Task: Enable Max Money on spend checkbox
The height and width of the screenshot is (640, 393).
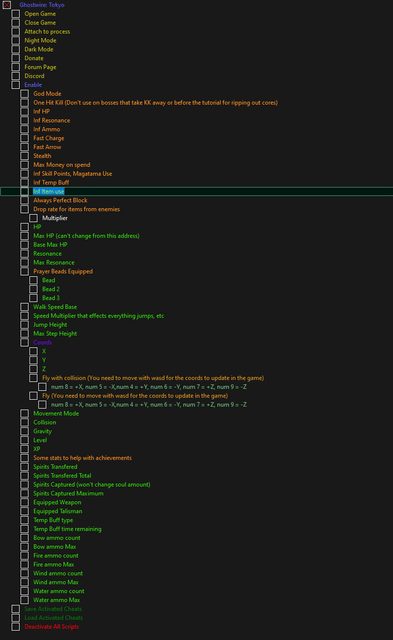Action: [24, 165]
